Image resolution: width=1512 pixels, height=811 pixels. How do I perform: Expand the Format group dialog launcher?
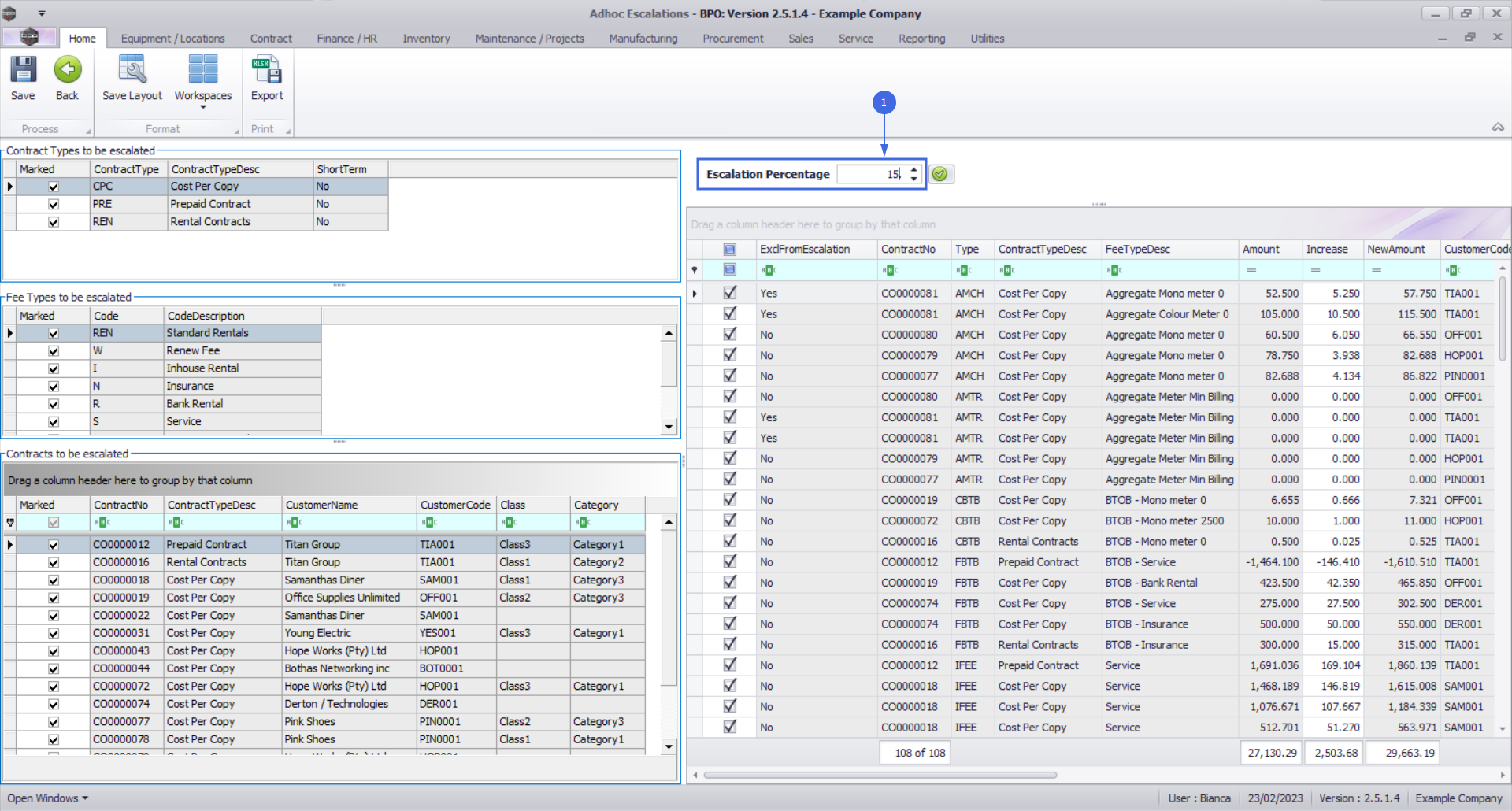237,131
